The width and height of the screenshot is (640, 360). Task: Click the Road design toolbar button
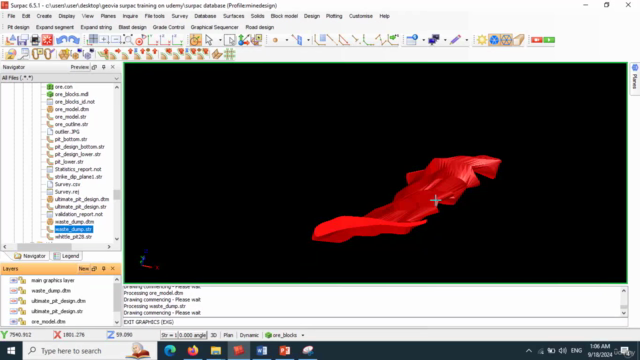click(x=260, y=27)
